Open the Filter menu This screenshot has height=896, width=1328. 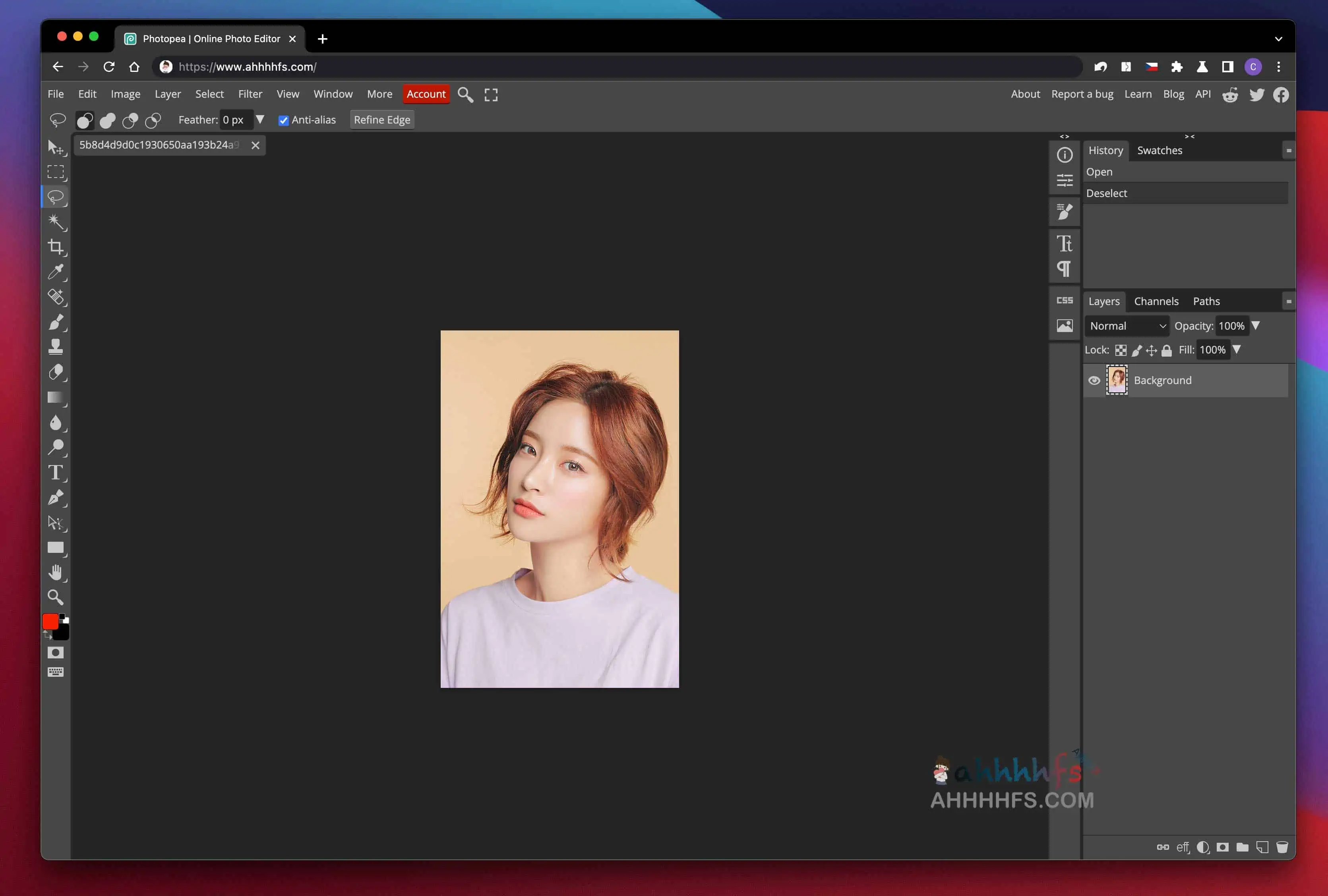[x=250, y=94]
